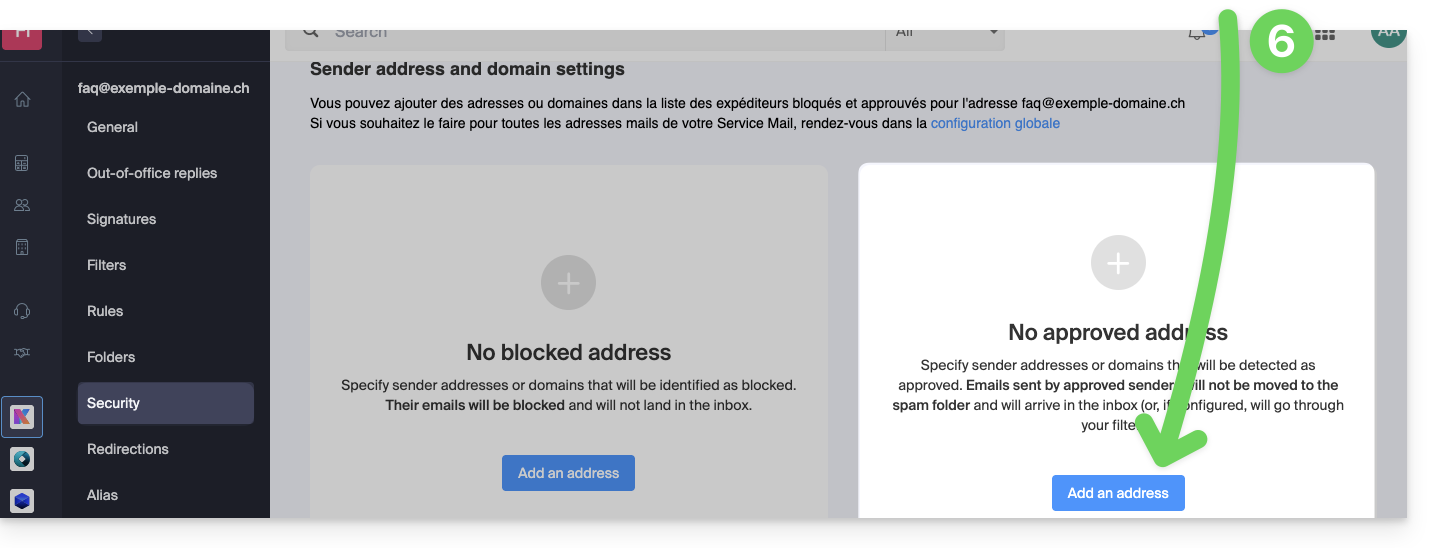The height and width of the screenshot is (548, 1437).
Task: Select Filters in the sidebar
Action: tap(106, 265)
